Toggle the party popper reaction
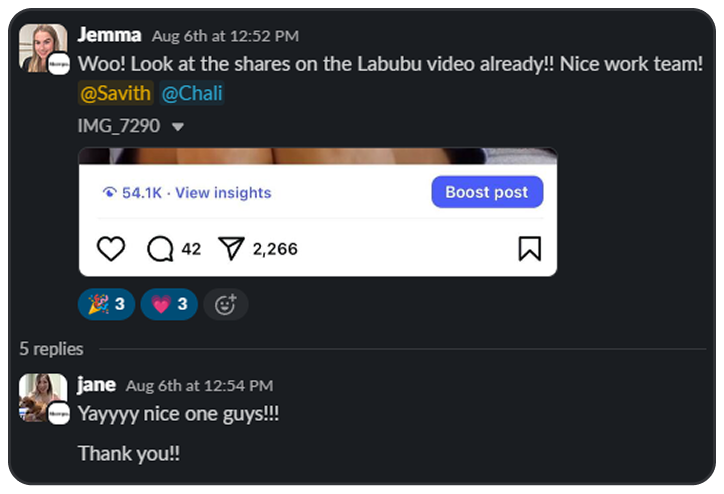The width and height of the screenshot is (724, 494). click(x=106, y=305)
